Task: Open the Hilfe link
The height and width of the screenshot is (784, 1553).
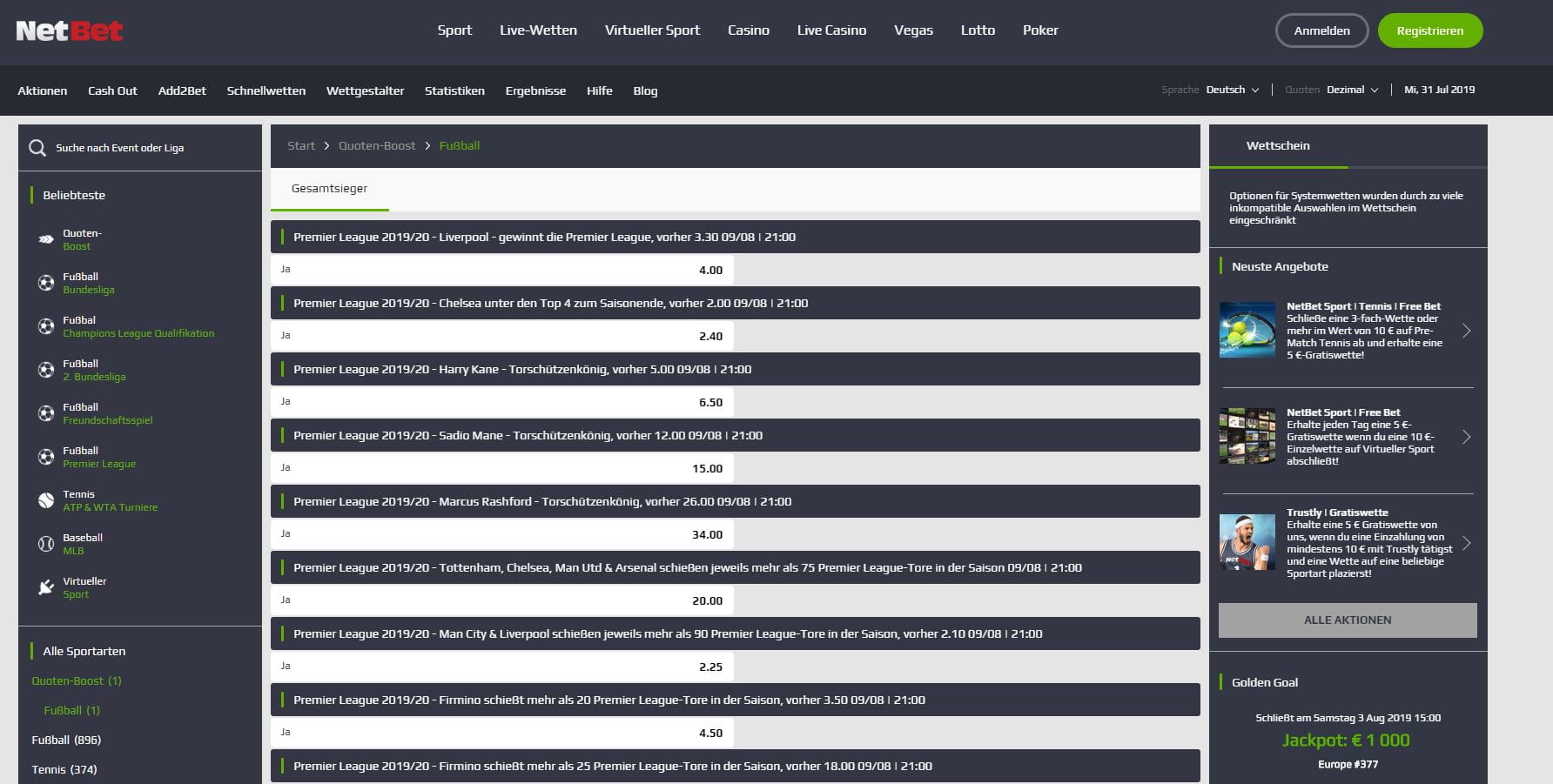Action: click(x=599, y=90)
